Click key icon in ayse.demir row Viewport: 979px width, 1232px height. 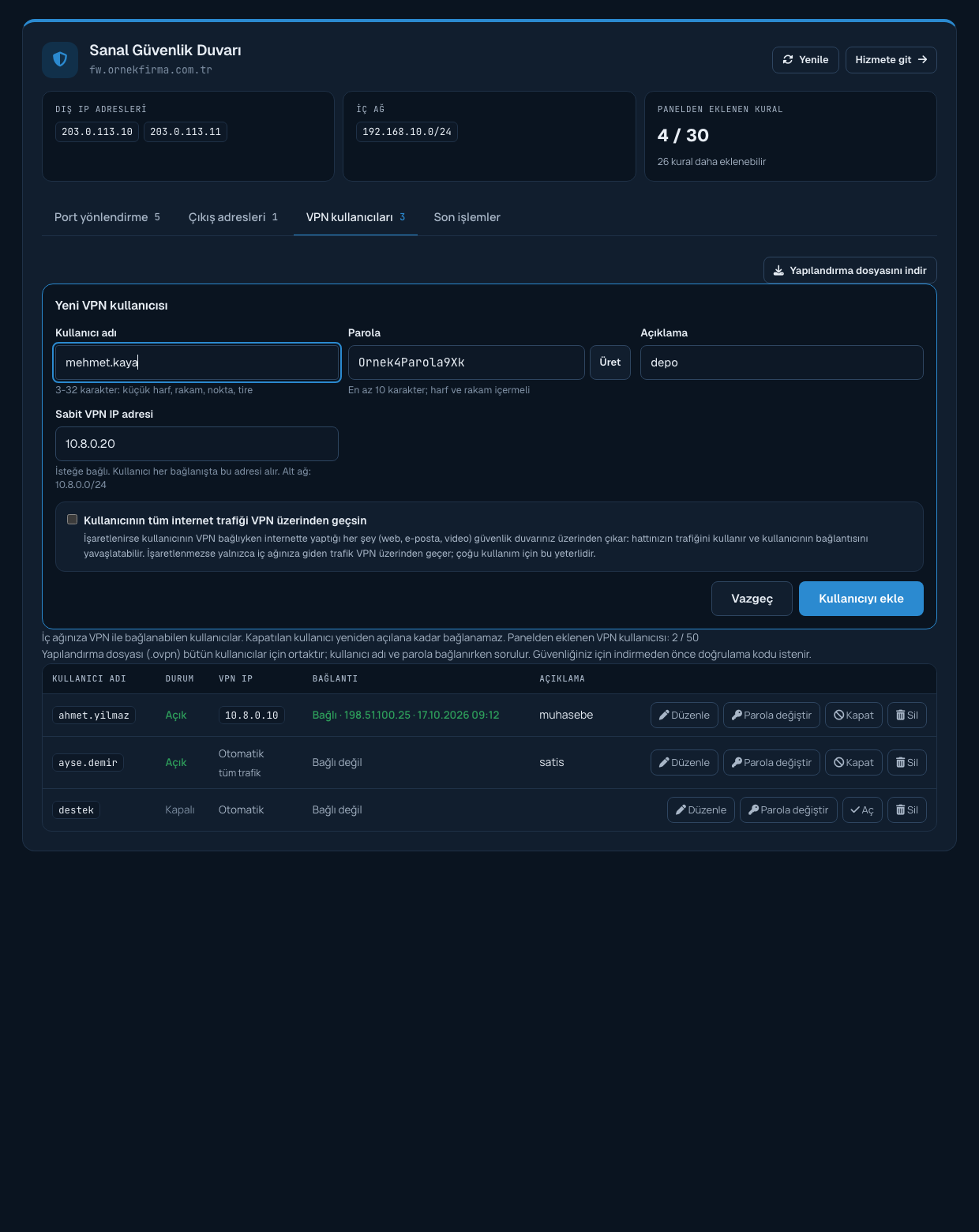pos(737,763)
